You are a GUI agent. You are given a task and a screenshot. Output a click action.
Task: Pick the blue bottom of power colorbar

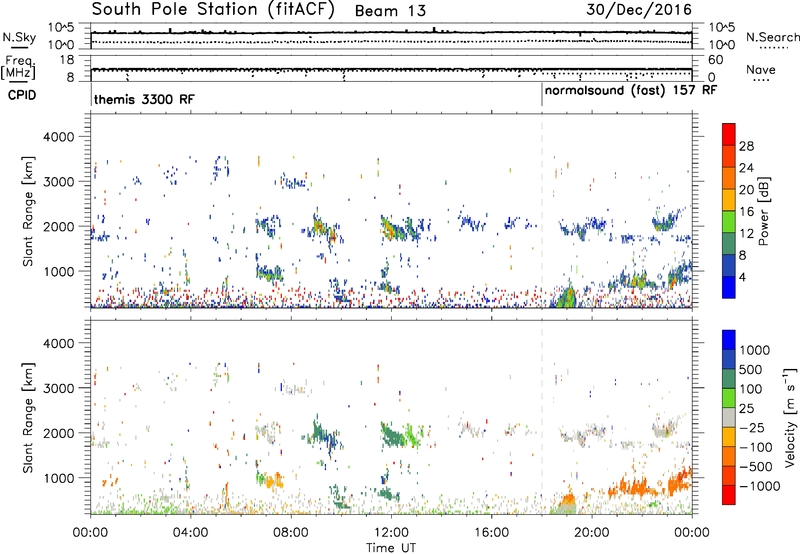(729, 287)
